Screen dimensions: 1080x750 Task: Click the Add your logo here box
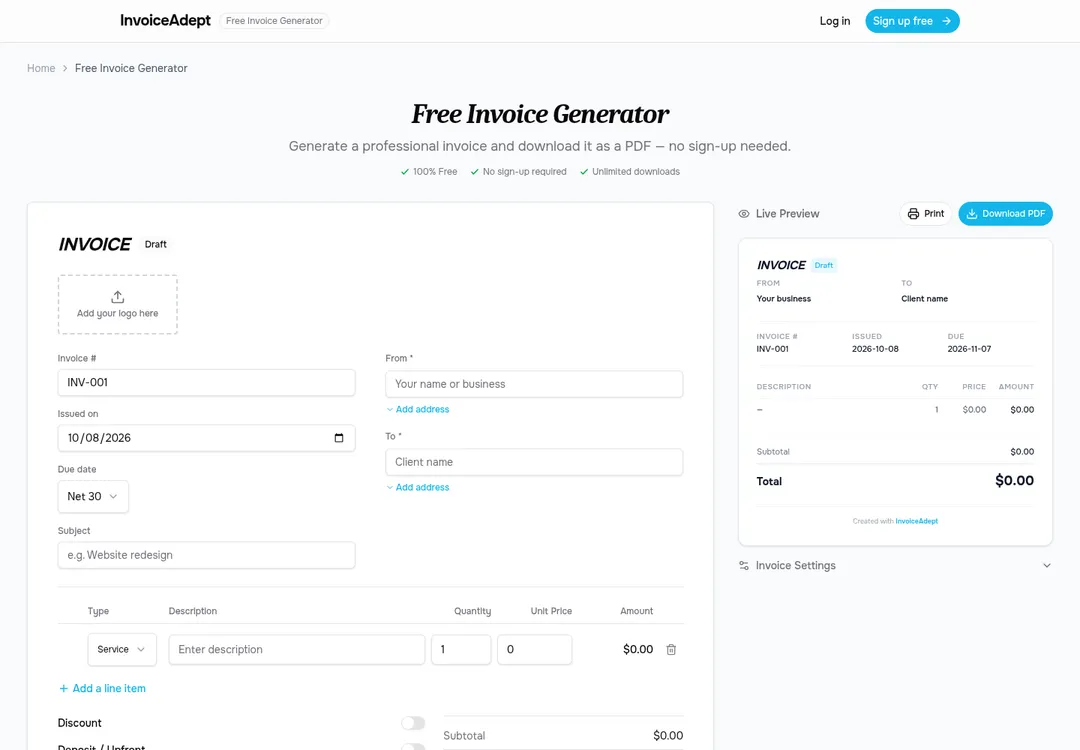[x=118, y=304]
